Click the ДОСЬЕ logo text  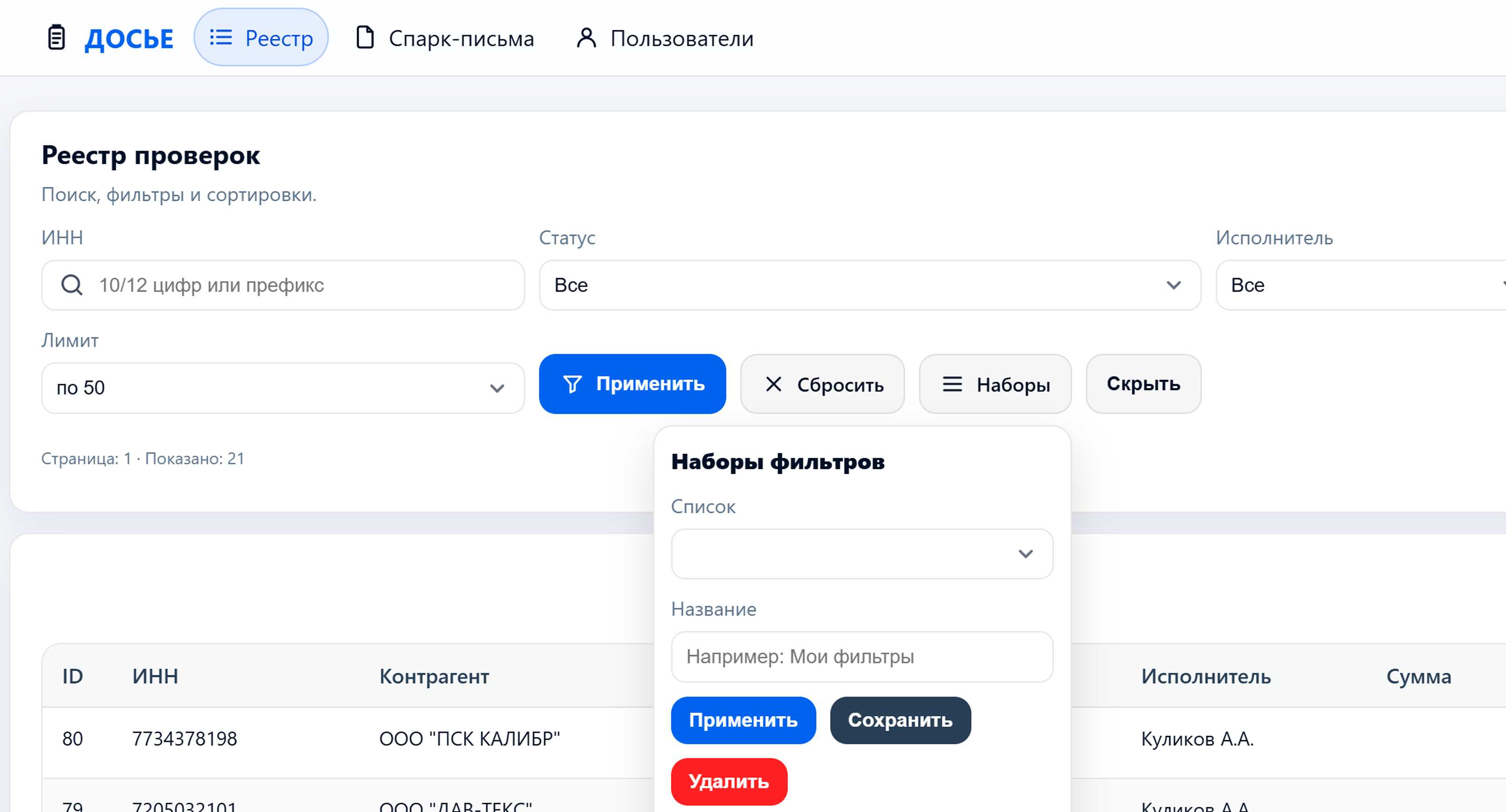point(129,39)
